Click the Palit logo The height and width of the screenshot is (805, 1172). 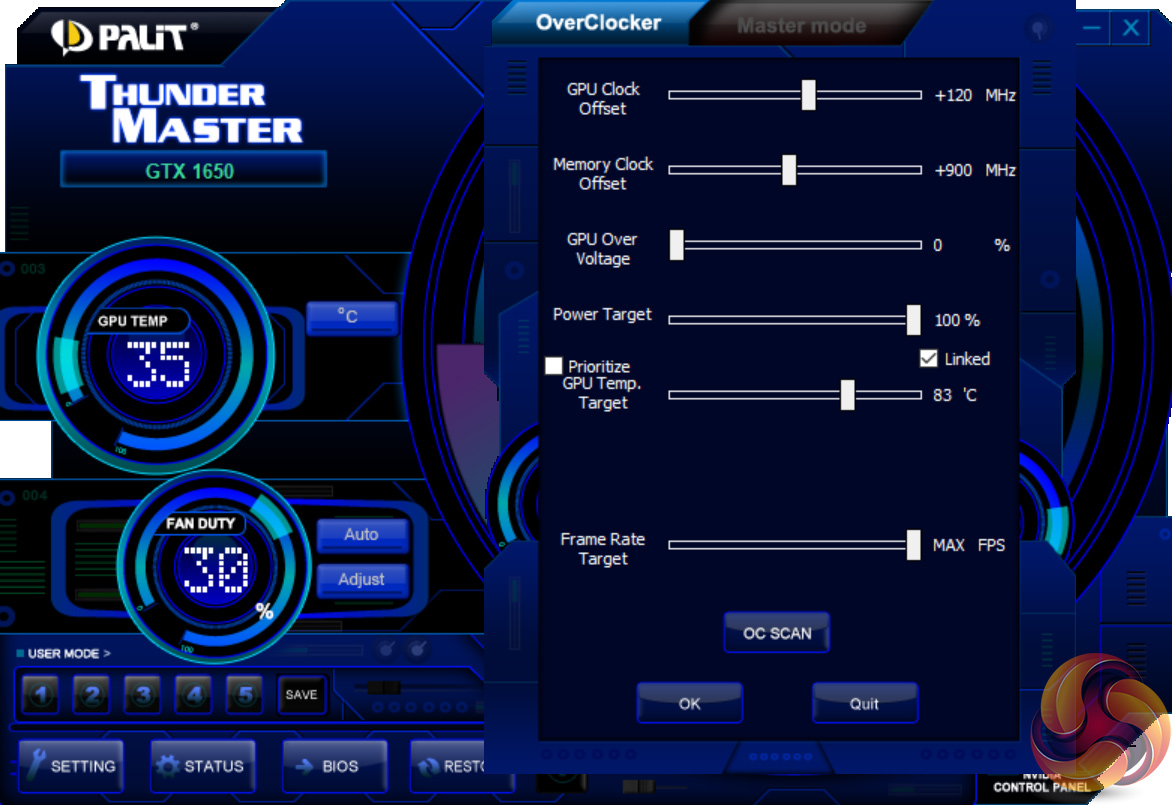click(124, 37)
